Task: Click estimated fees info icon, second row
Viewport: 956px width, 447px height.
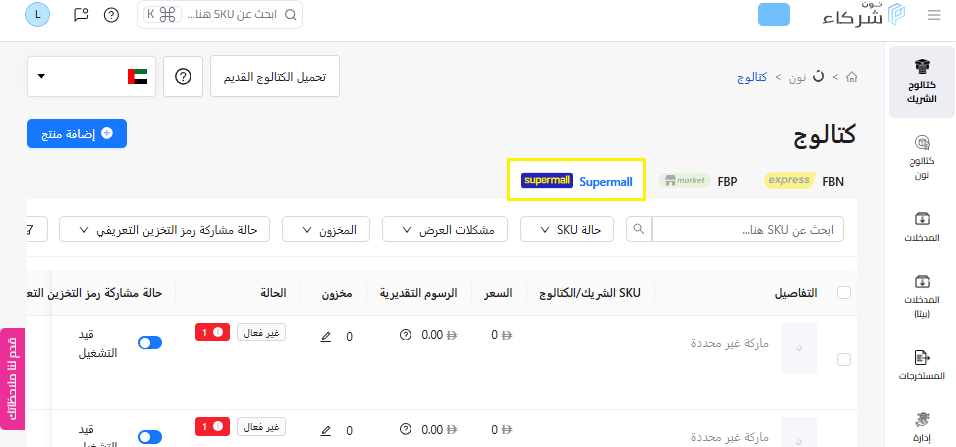Action: click(405, 429)
